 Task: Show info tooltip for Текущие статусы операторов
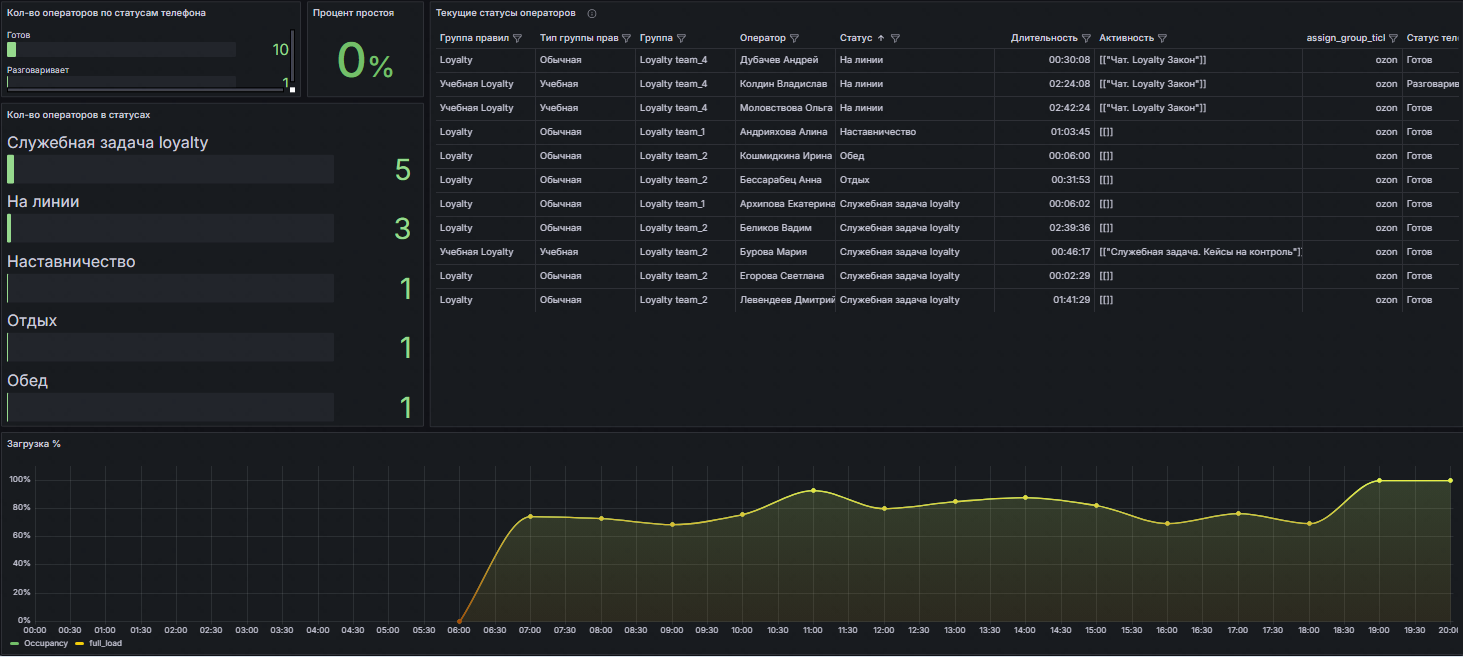(x=592, y=13)
